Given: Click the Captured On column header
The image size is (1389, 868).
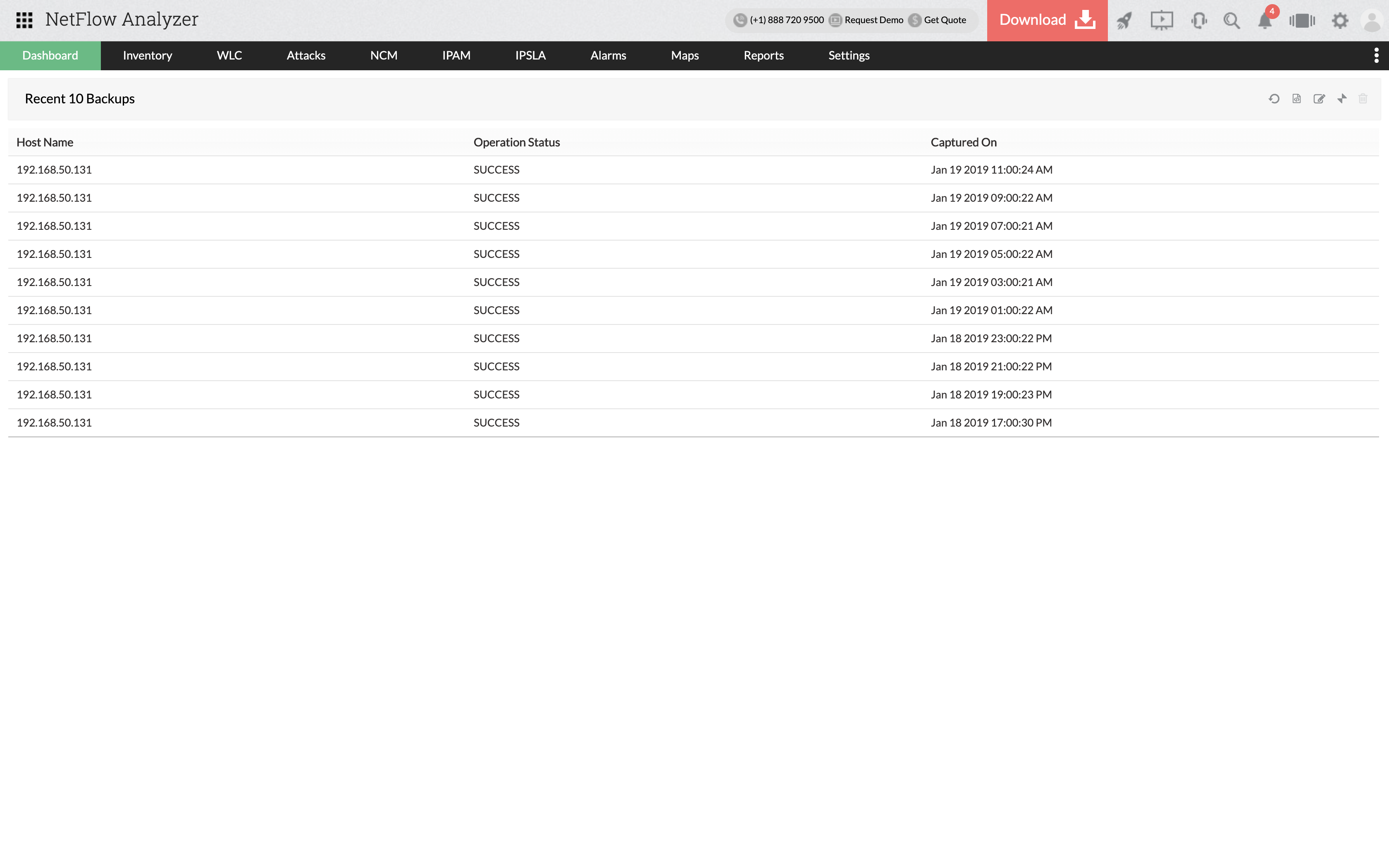Looking at the screenshot, I should [x=963, y=142].
